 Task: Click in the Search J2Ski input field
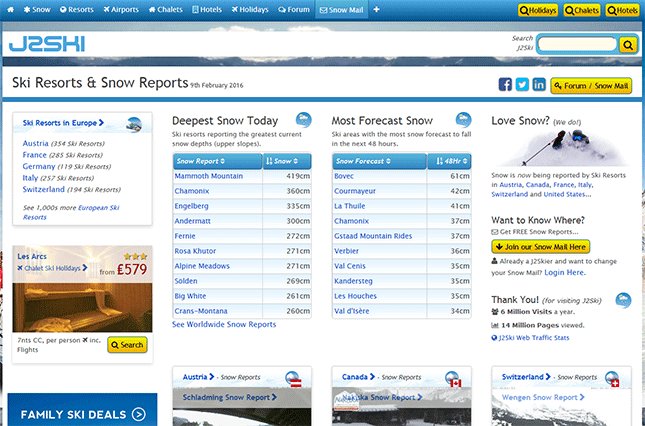click(577, 44)
